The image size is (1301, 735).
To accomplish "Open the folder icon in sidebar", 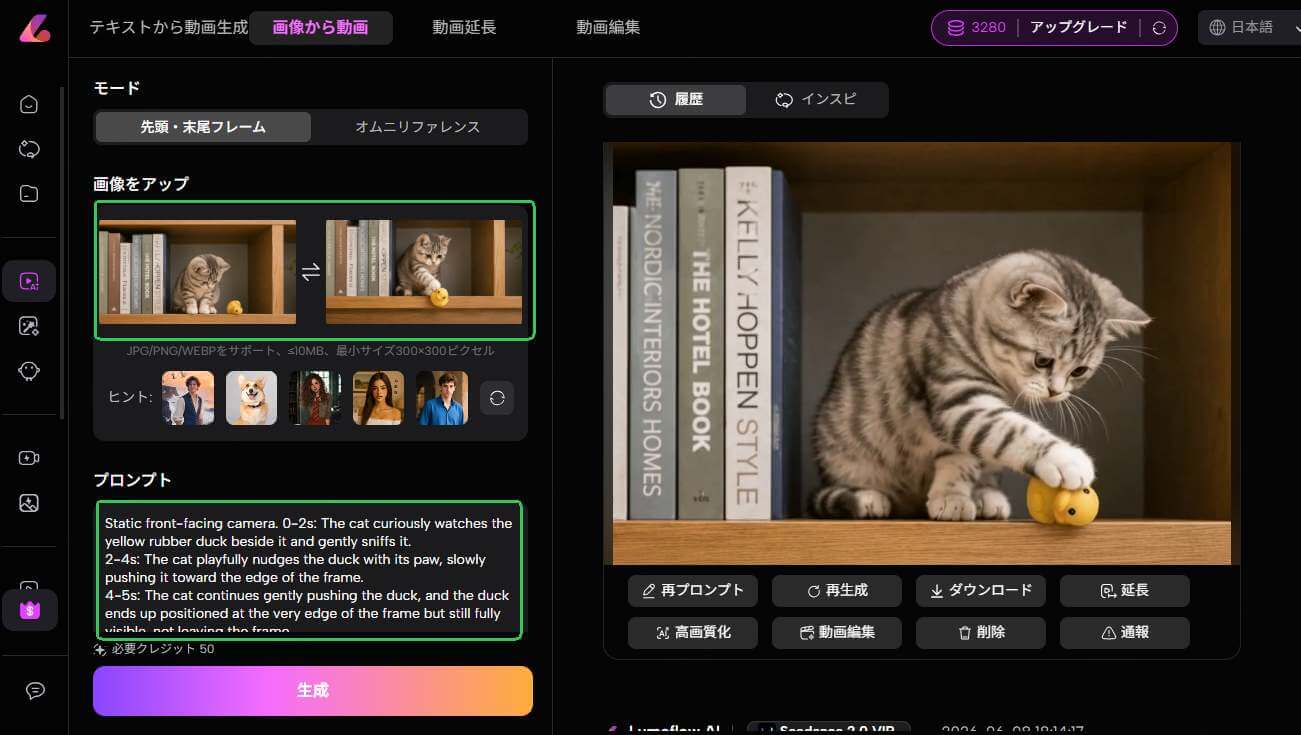I will [x=29, y=194].
